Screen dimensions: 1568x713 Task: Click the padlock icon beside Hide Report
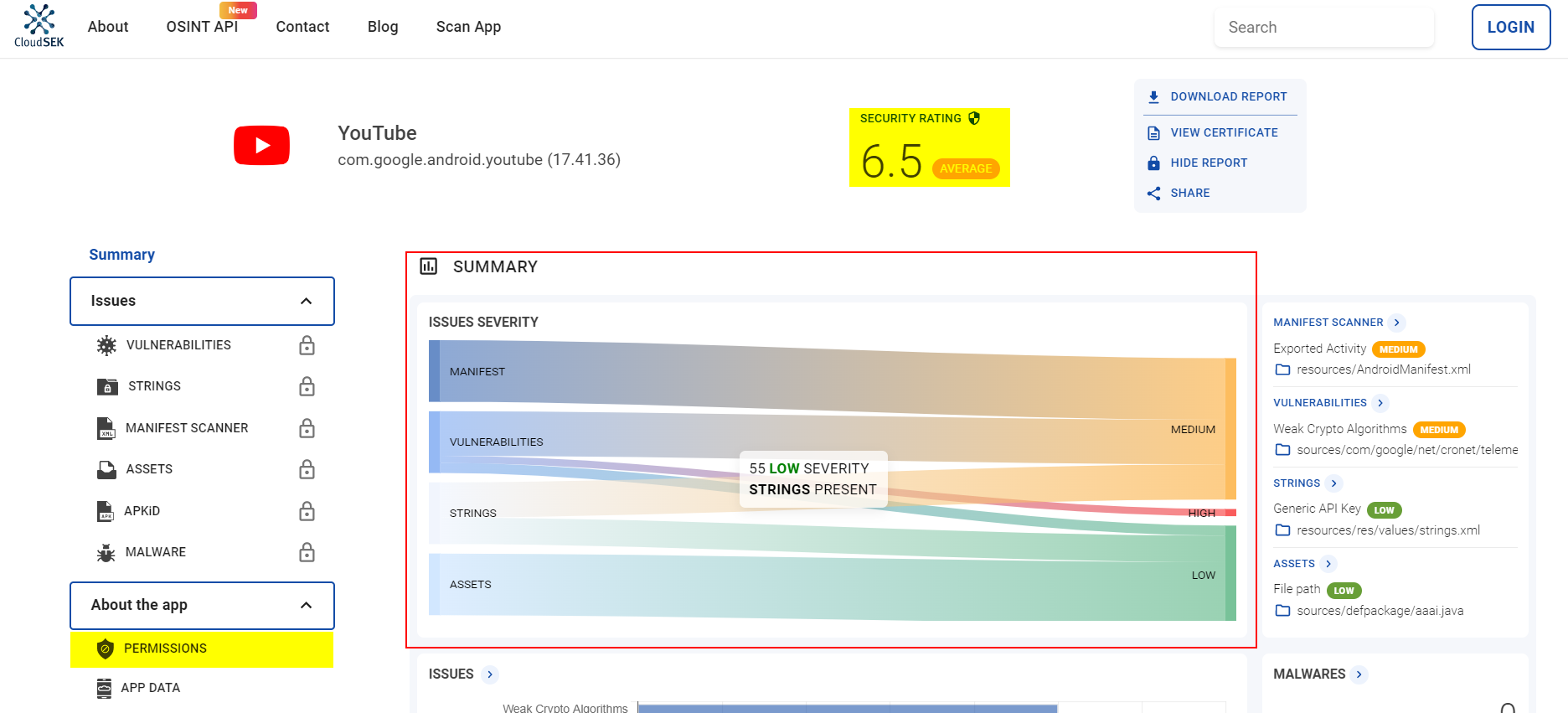tap(1153, 163)
